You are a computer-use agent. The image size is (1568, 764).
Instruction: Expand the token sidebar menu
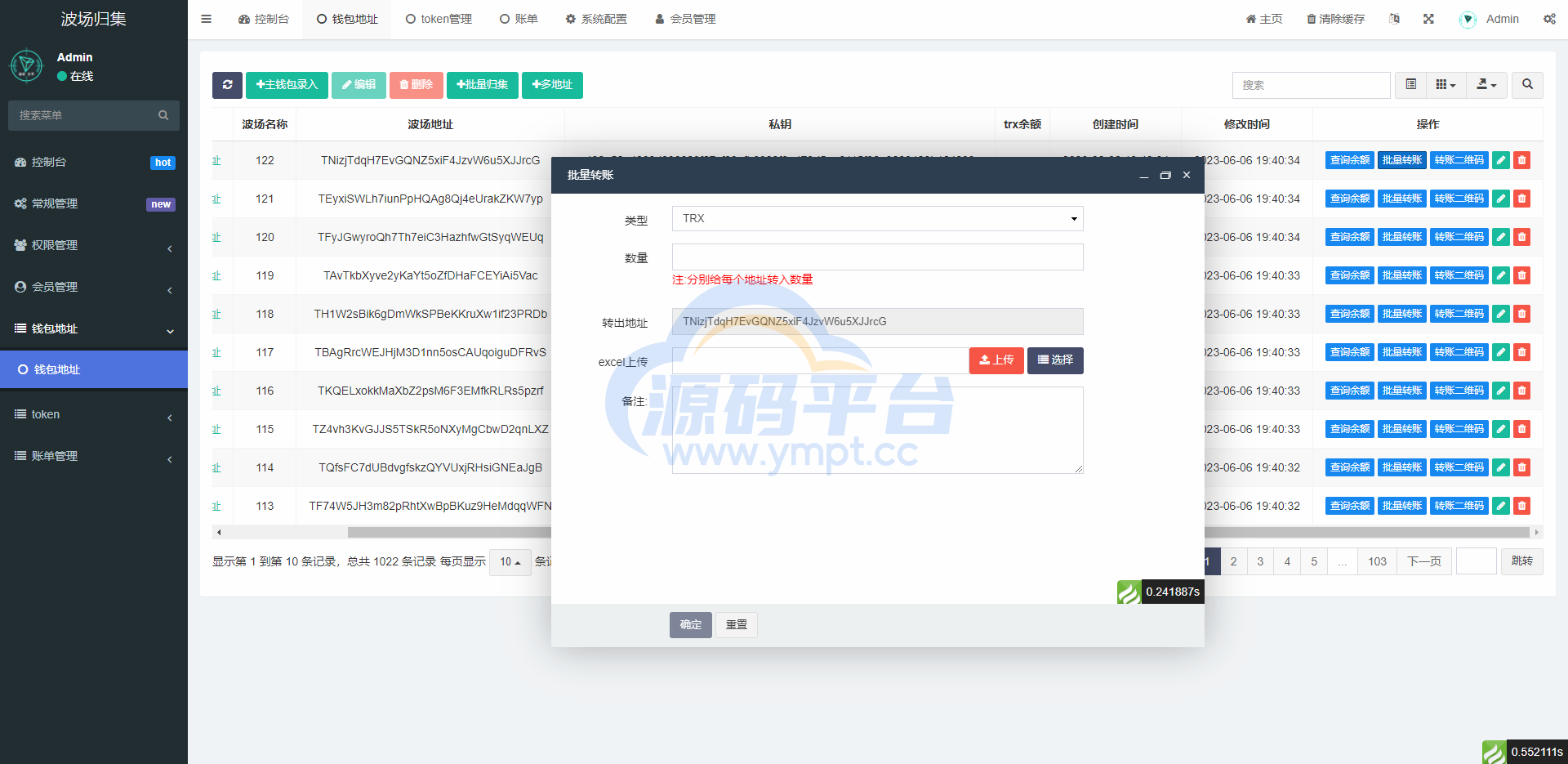tap(94, 414)
